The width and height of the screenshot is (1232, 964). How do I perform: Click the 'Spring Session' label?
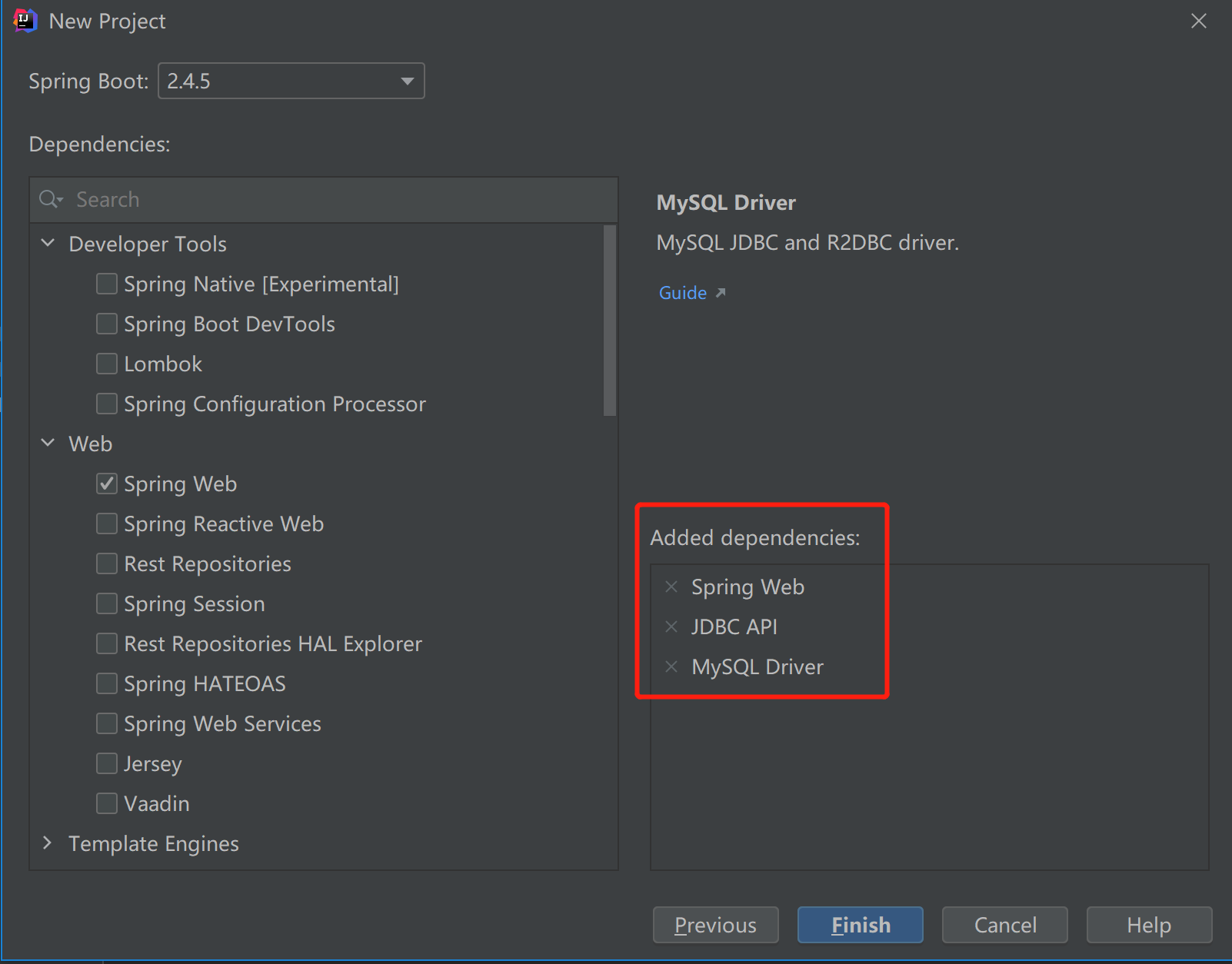(x=195, y=604)
